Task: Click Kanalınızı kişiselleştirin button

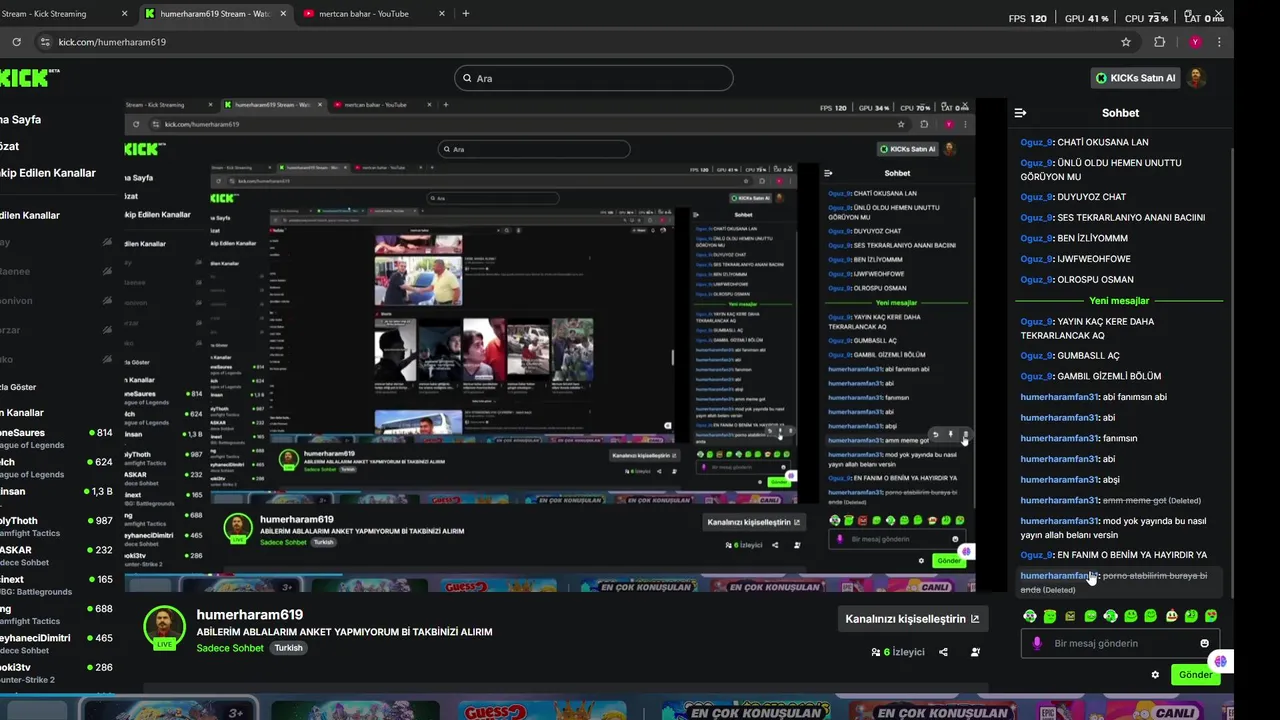Action: click(911, 619)
